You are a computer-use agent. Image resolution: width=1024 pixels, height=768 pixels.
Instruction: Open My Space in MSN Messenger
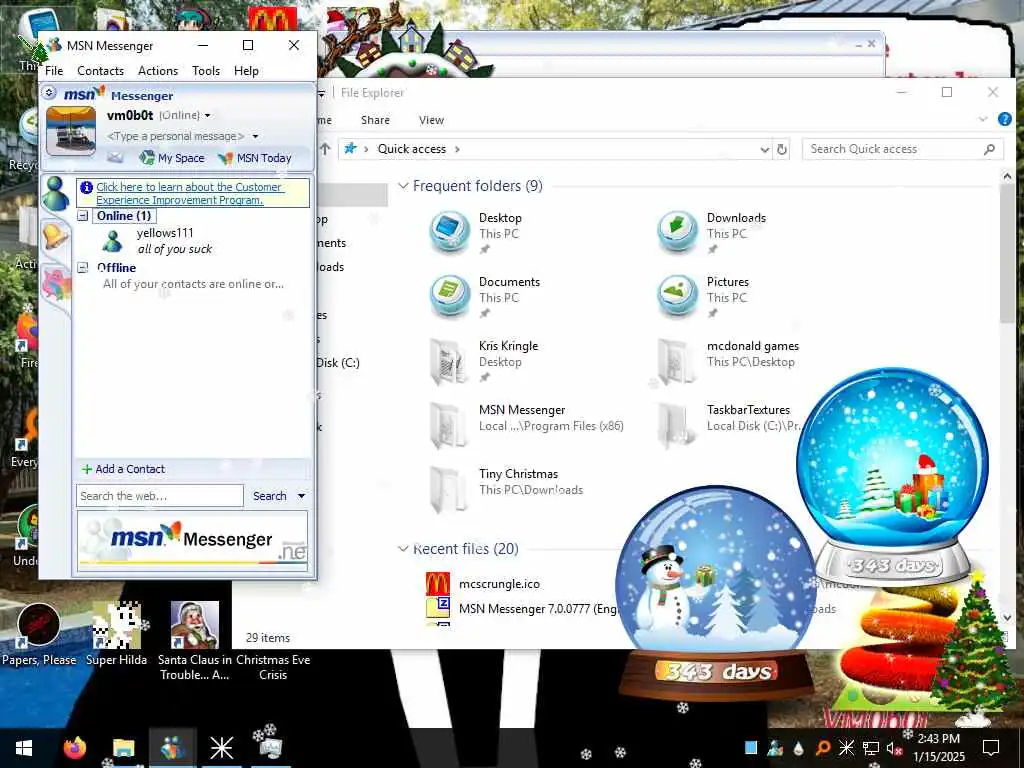pyautogui.click(x=172, y=158)
